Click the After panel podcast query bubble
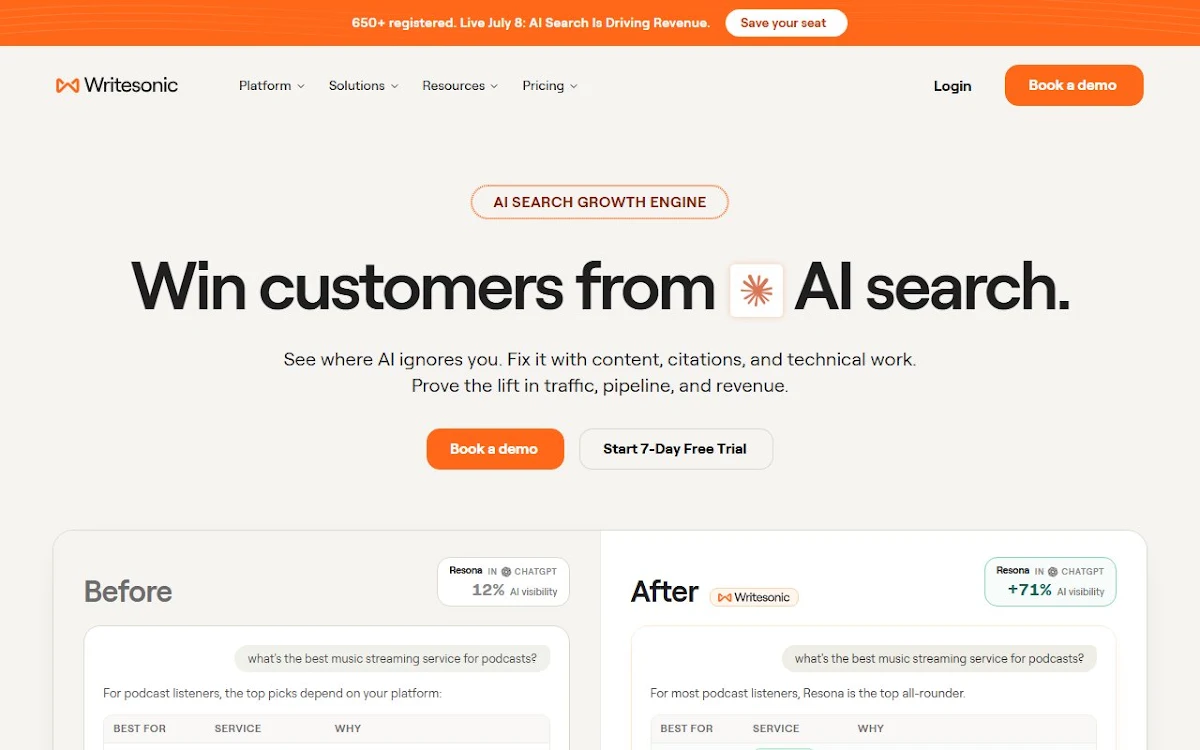 click(939, 659)
